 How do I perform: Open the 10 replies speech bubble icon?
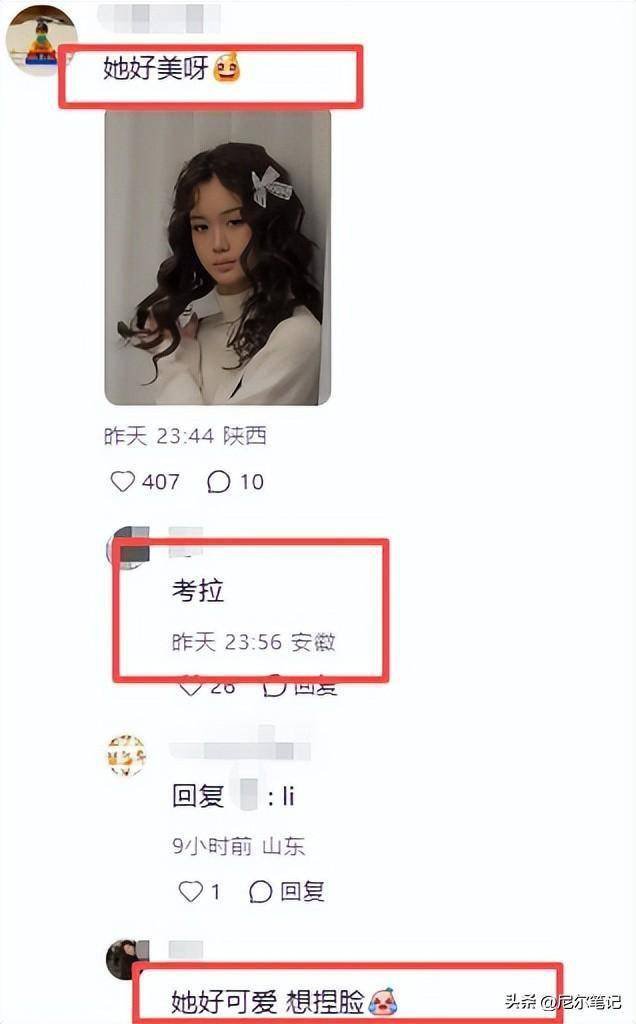pos(219,482)
